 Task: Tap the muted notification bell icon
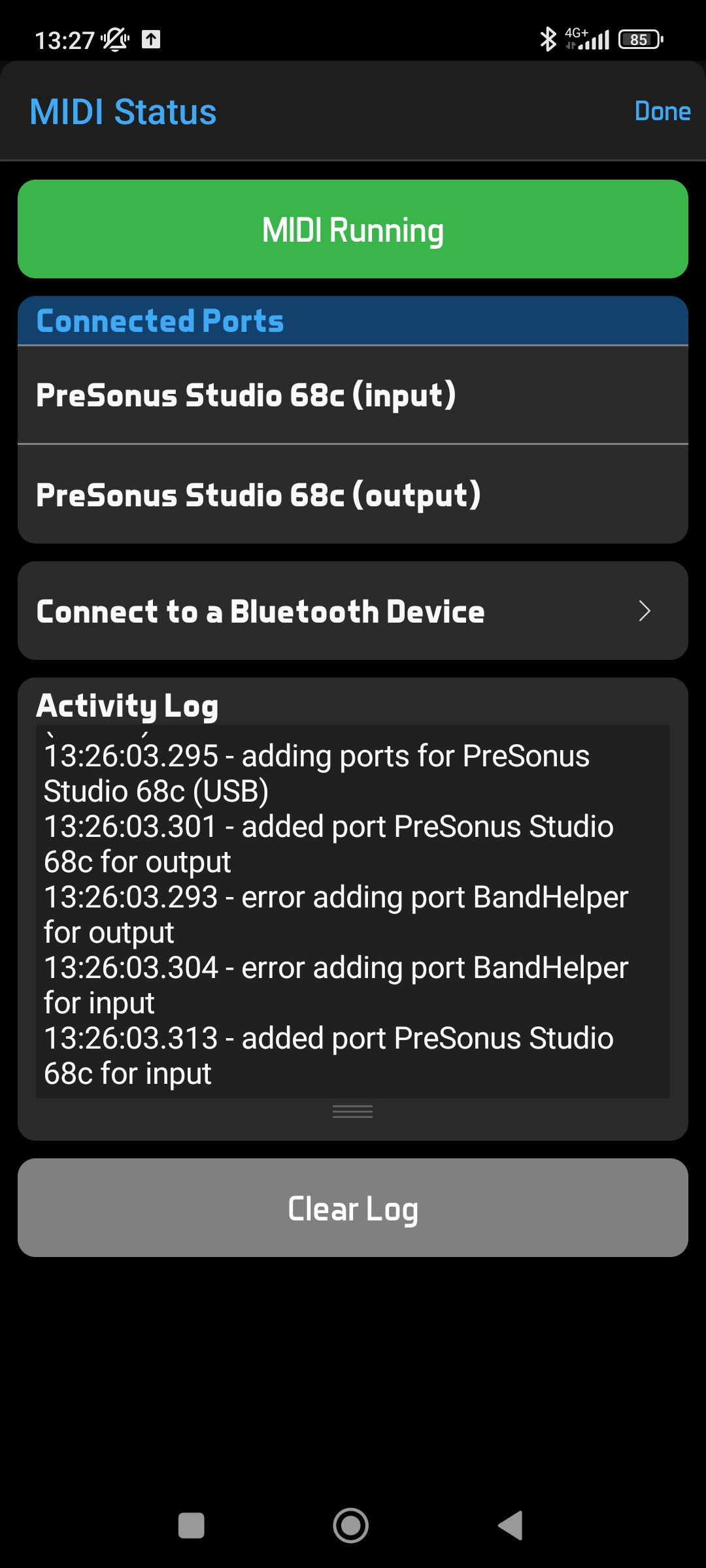click(115, 40)
